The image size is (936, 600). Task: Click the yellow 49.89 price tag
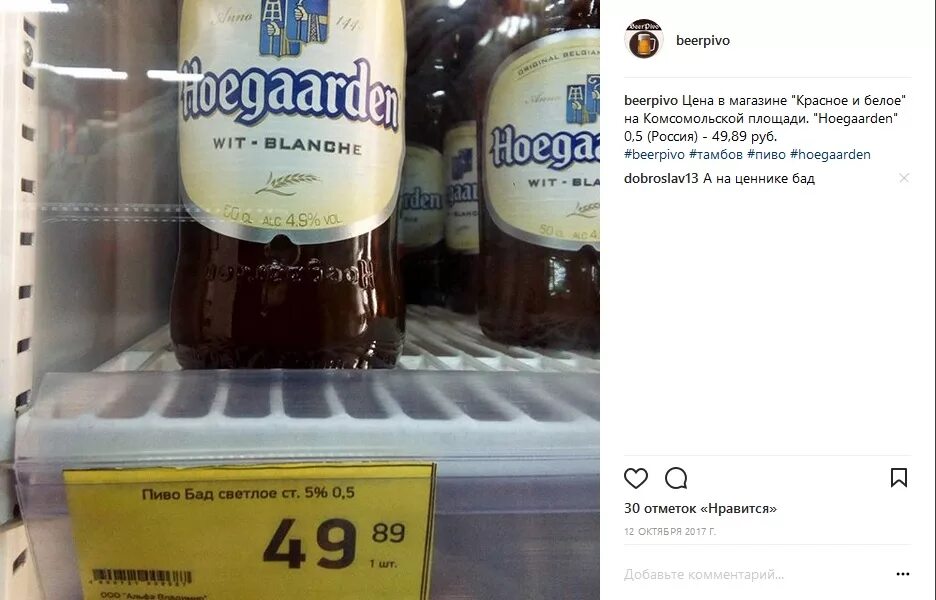pos(249,531)
